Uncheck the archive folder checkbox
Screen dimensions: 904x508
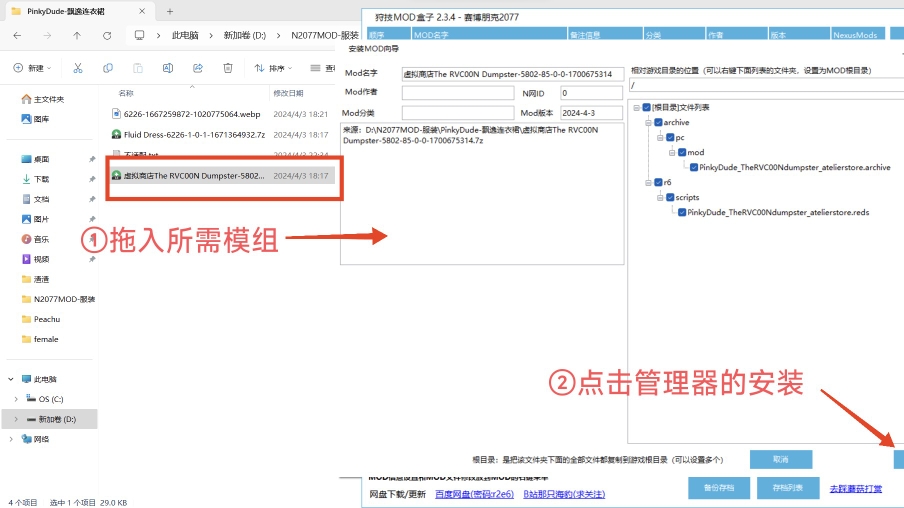click(x=657, y=122)
